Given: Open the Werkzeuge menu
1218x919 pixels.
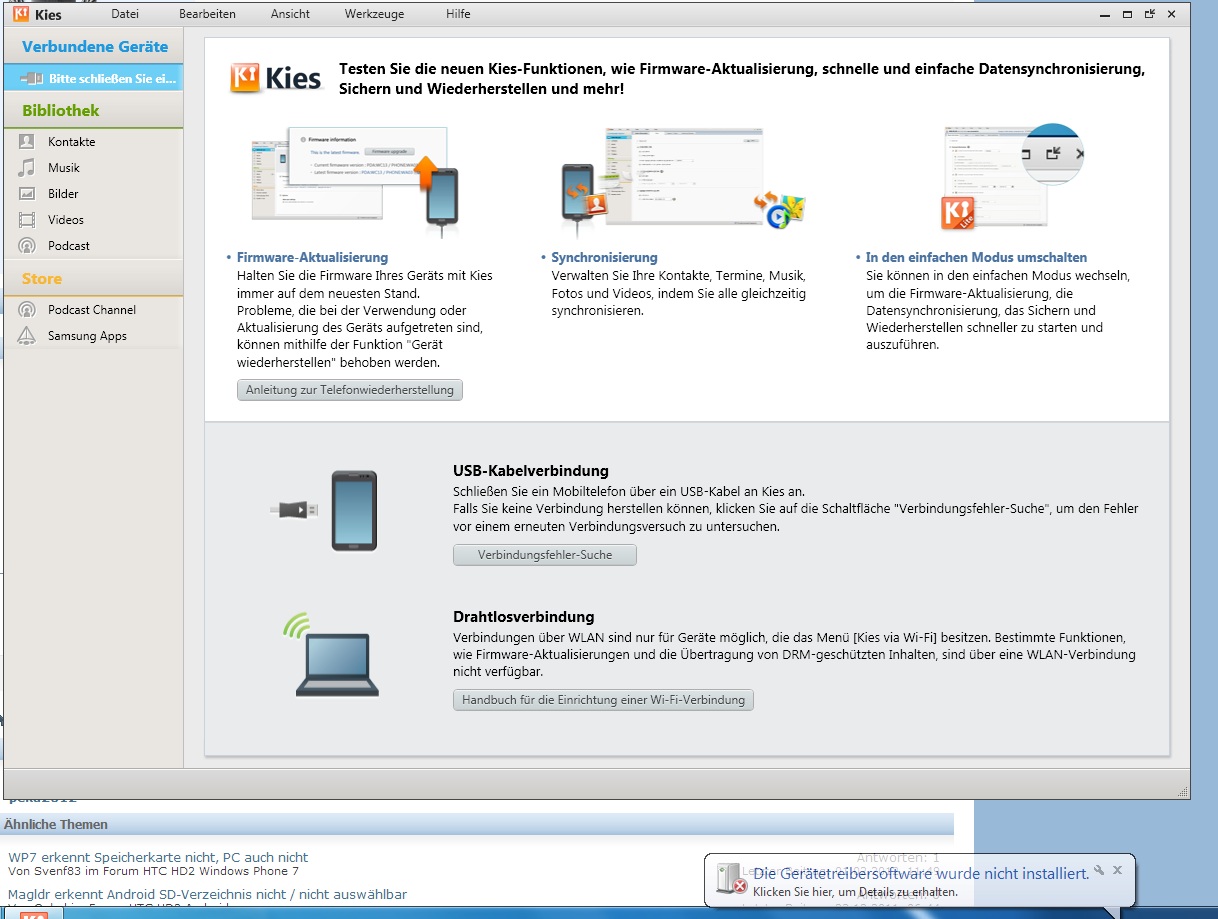Looking at the screenshot, I should pyautogui.click(x=373, y=14).
